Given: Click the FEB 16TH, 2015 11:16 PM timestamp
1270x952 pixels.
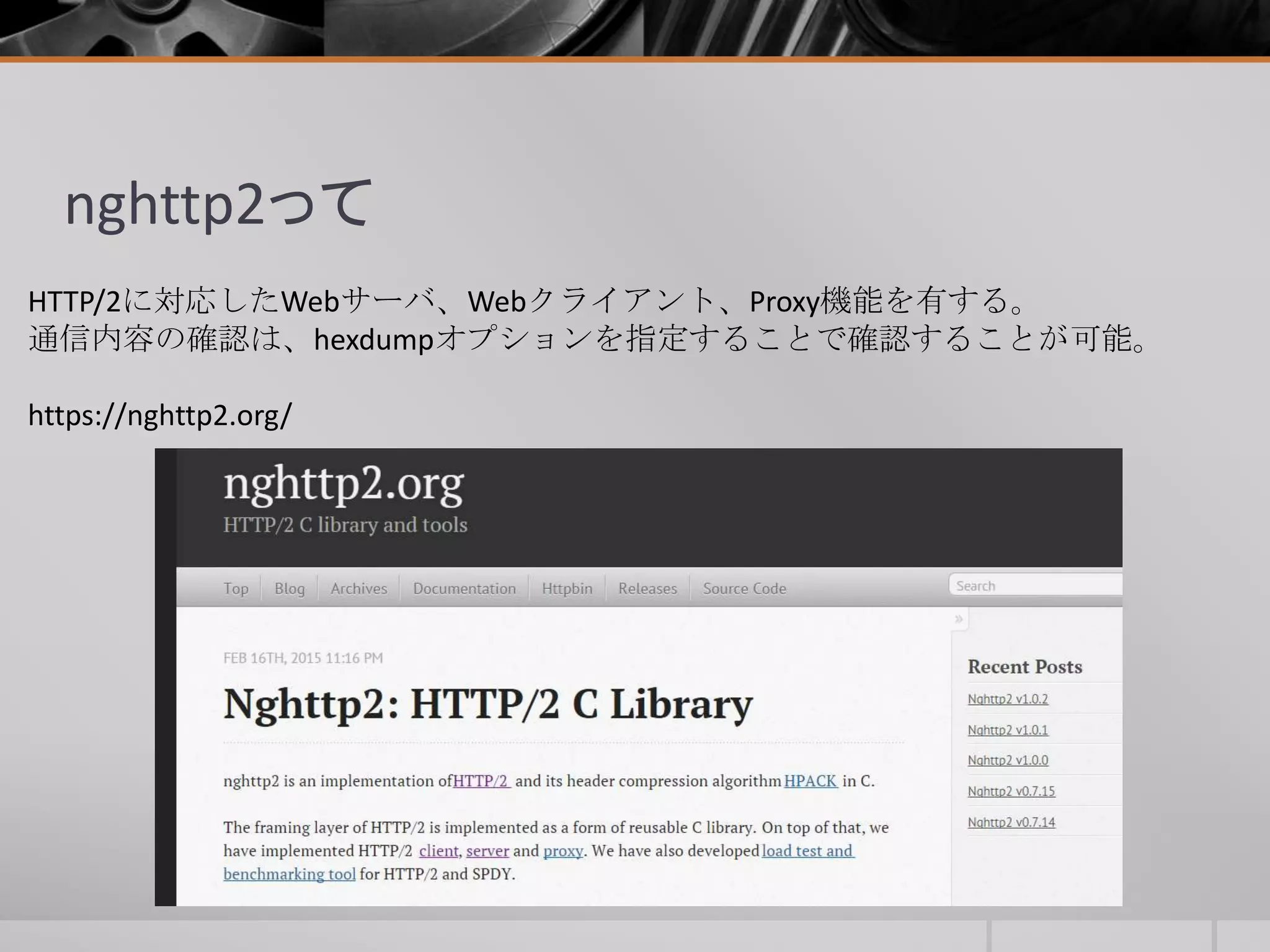Looking at the screenshot, I should (303, 658).
